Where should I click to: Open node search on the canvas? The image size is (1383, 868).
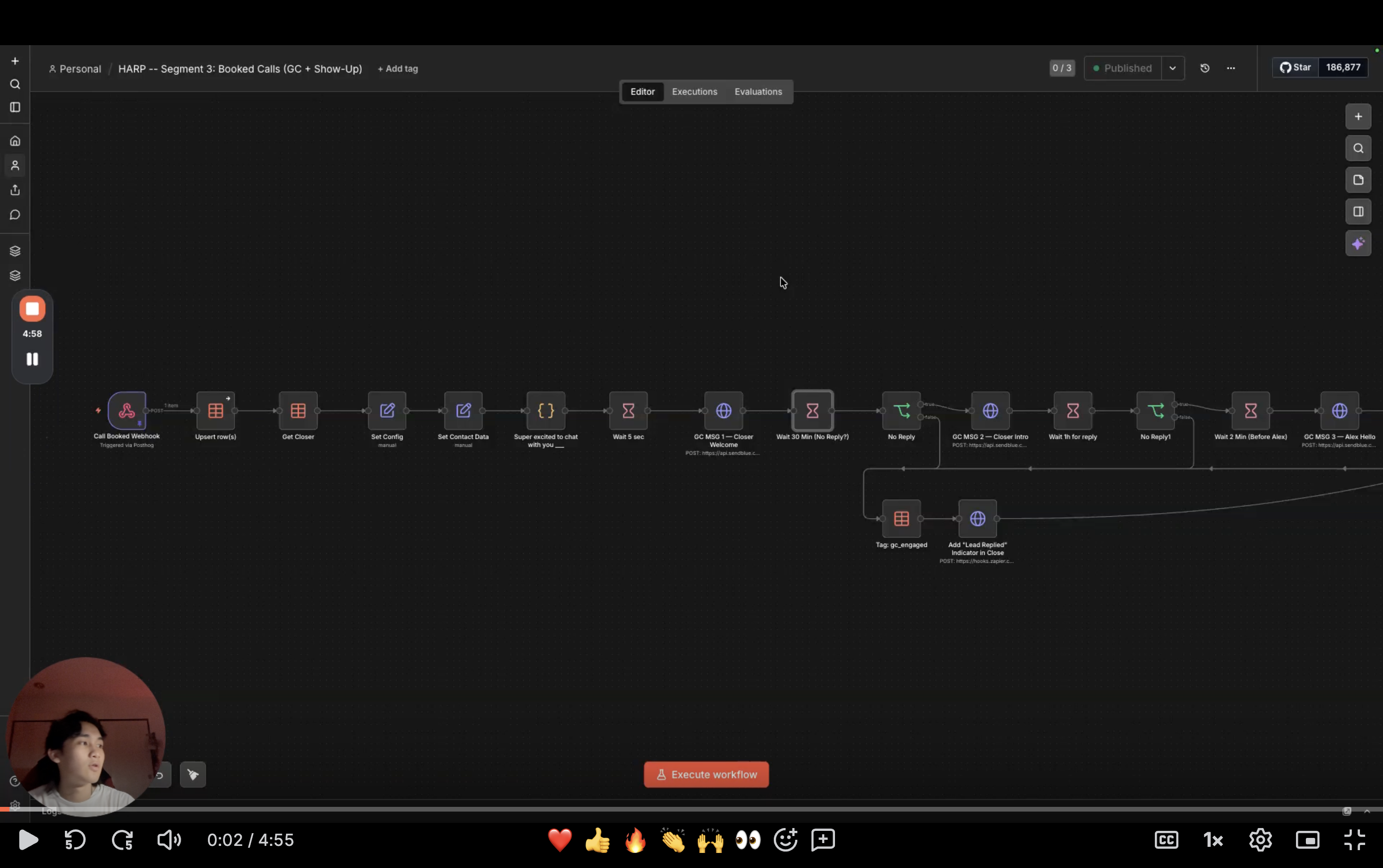point(1359,148)
